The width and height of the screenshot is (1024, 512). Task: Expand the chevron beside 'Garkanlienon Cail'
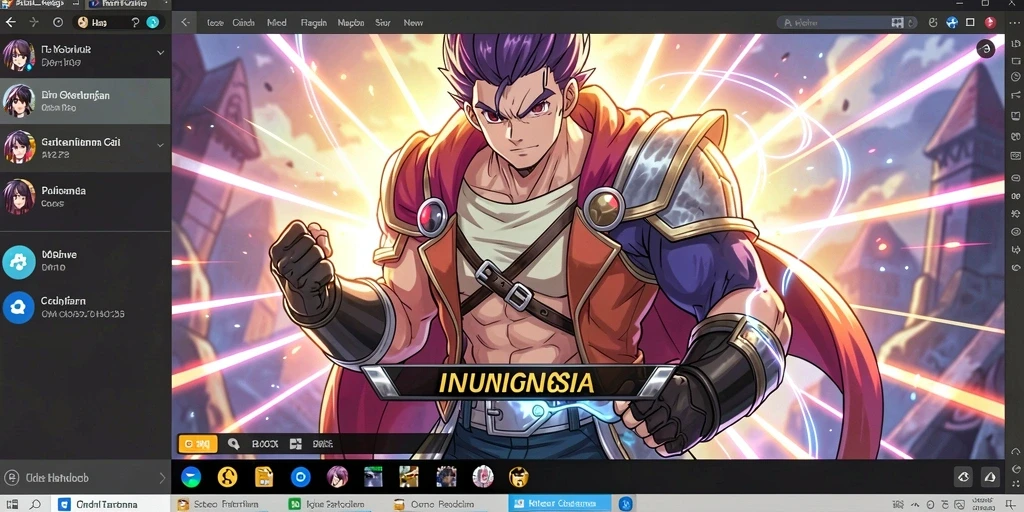(161, 145)
